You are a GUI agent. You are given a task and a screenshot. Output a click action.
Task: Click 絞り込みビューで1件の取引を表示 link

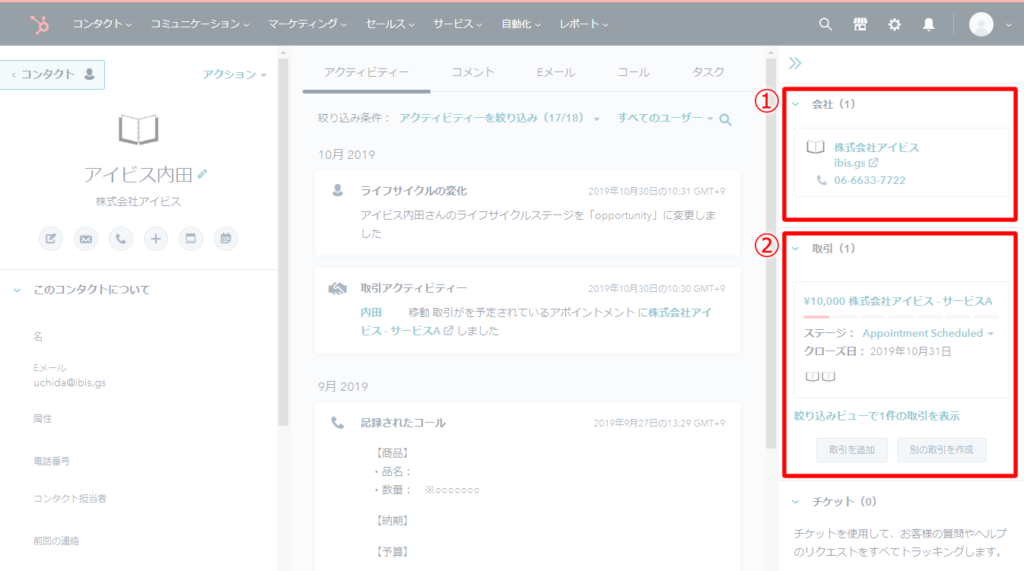click(x=876, y=416)
